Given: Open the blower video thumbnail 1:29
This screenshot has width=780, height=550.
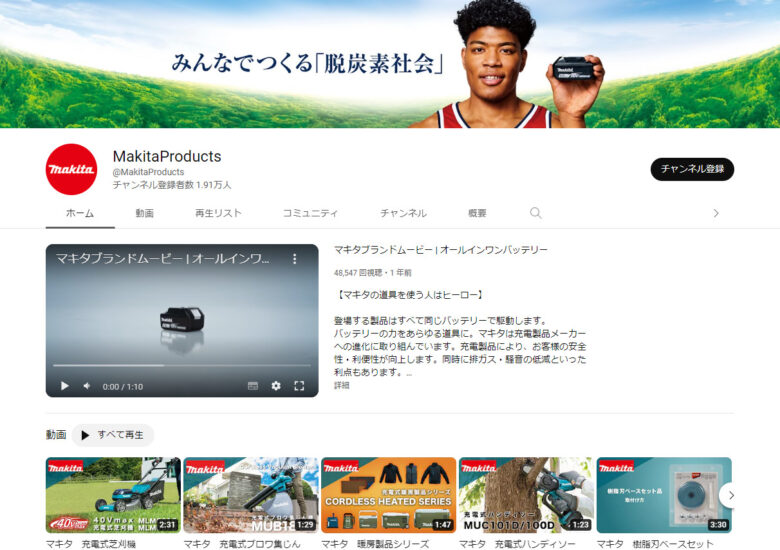Looking at the screenshot, I should pos(251,495).
